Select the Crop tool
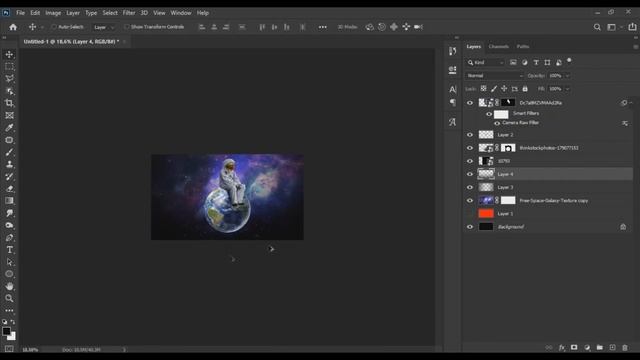Viewport: 640px width, 360px height. [x=9, y=103]
